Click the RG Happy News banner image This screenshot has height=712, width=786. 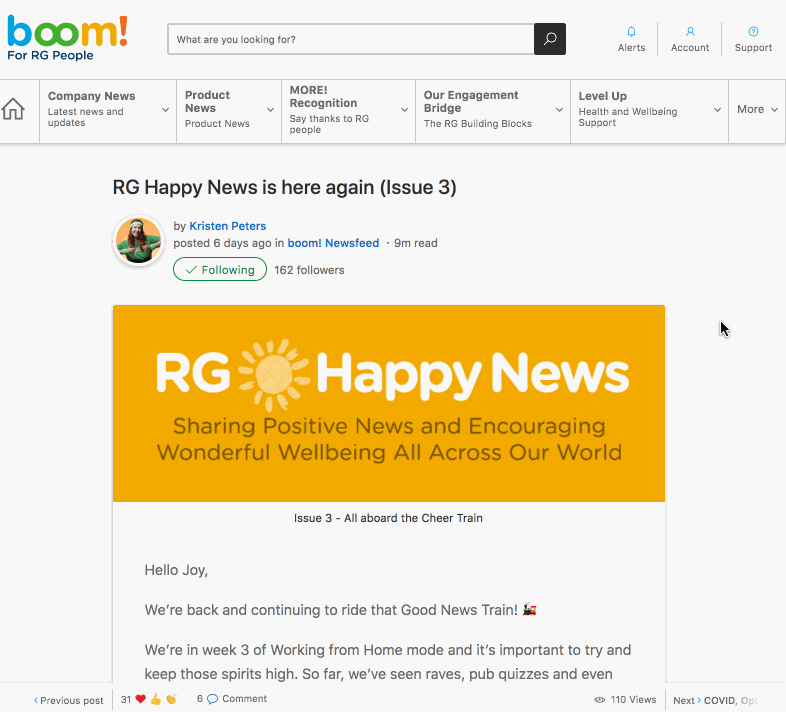pyautogui.click(x=388, y=403)
